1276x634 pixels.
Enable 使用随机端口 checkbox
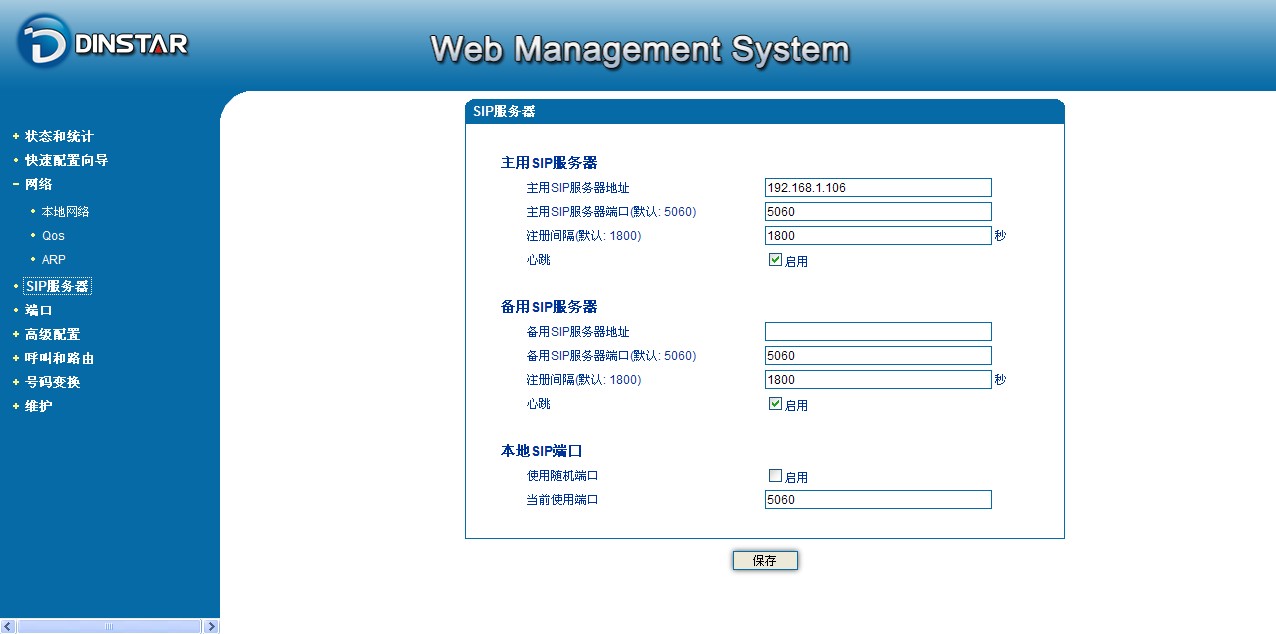775,476
